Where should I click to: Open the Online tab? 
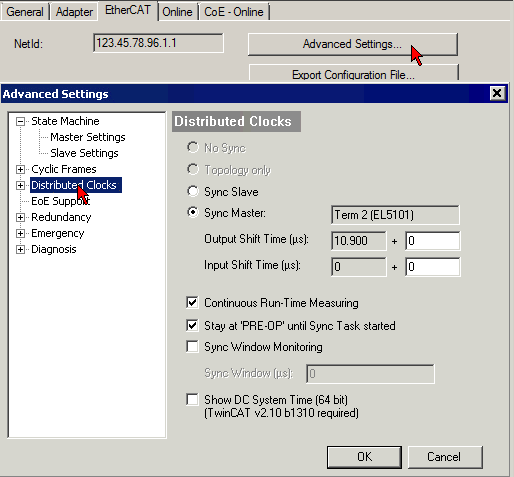coord(177,12)
